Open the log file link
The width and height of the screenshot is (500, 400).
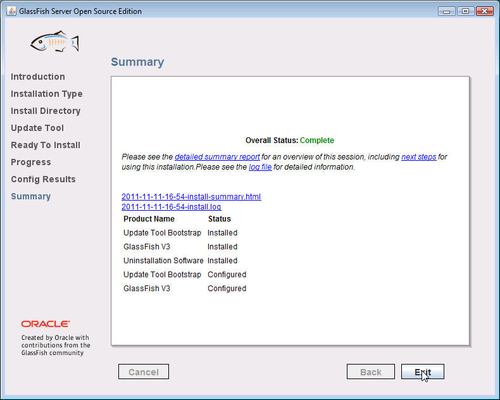coord(260,167)
